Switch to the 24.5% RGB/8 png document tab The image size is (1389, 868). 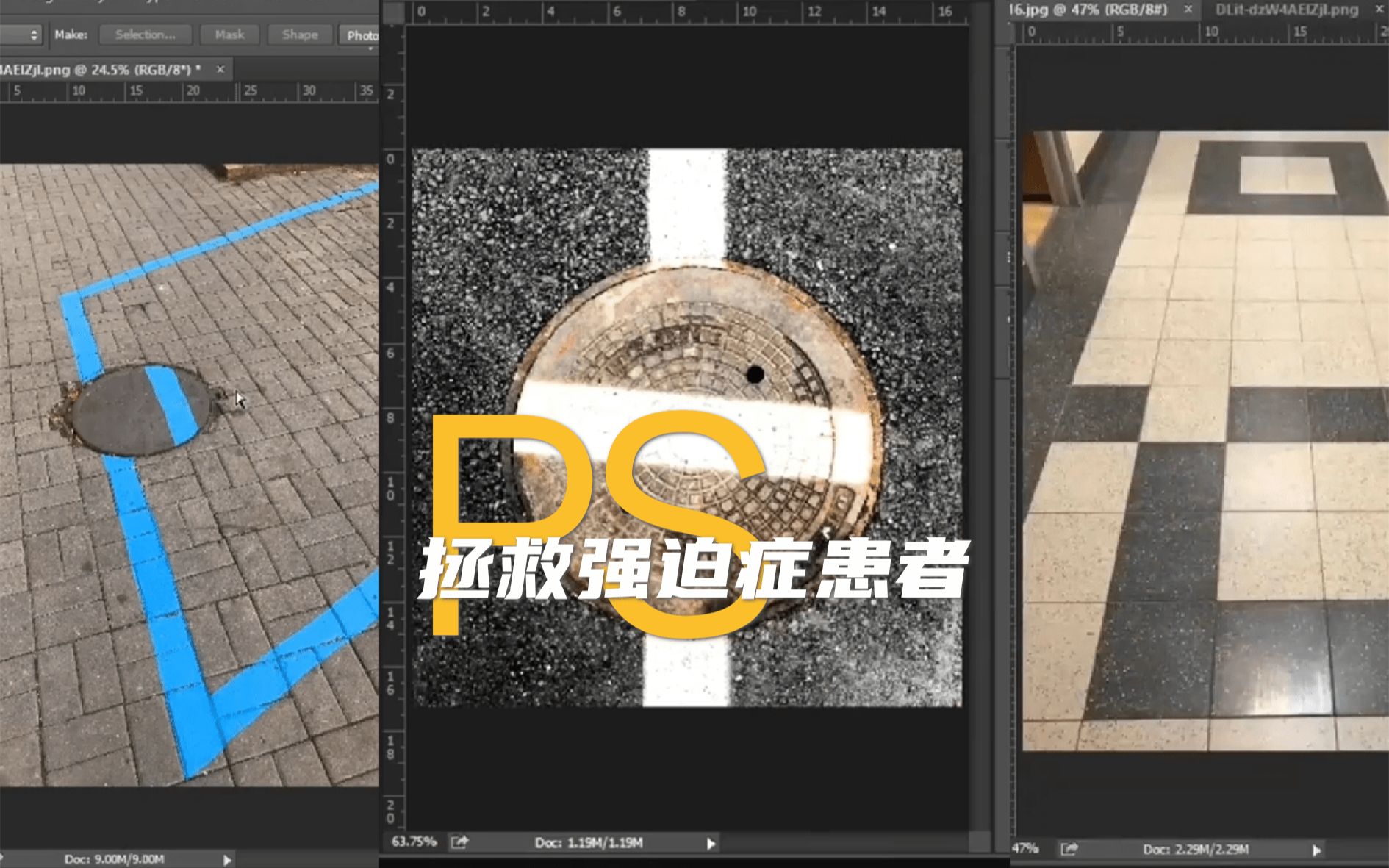99,70
